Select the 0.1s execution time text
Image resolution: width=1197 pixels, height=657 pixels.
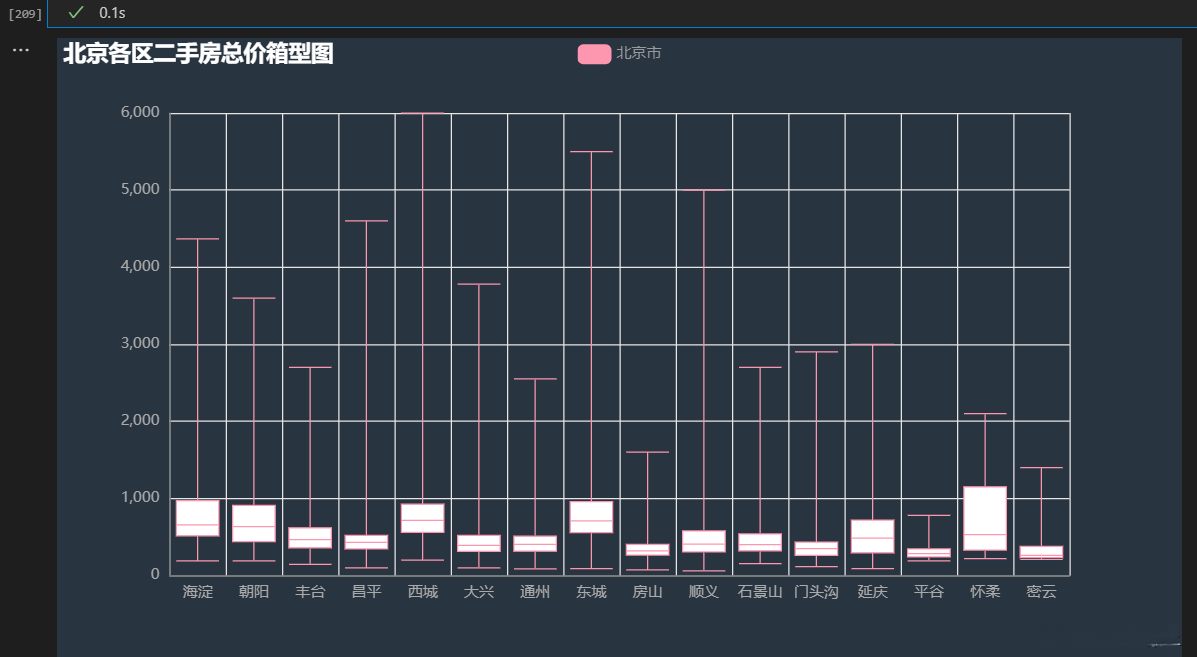click(x=112, y=13)
